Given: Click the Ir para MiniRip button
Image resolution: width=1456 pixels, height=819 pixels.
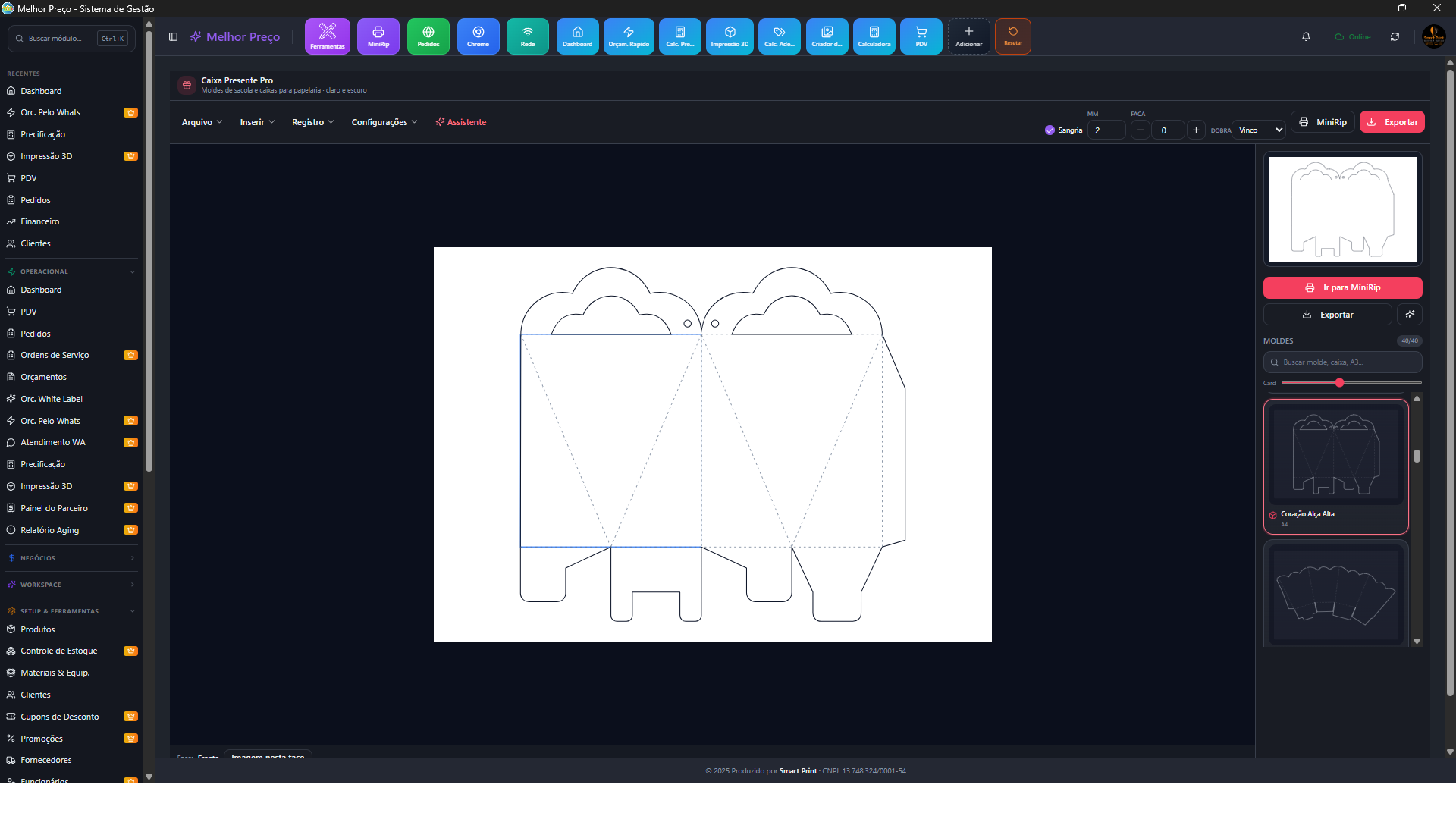Looking at the screenshot, I should (1342, 288).
